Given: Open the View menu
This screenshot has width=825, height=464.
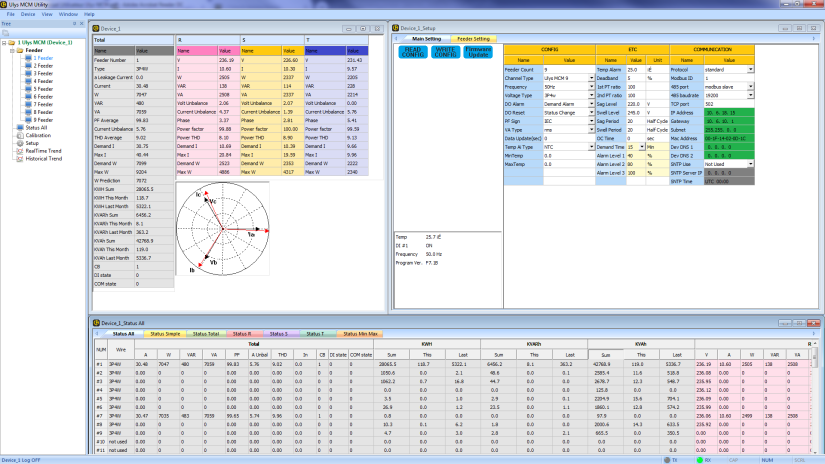Looking at the screenshot, I should coord(47,14).
